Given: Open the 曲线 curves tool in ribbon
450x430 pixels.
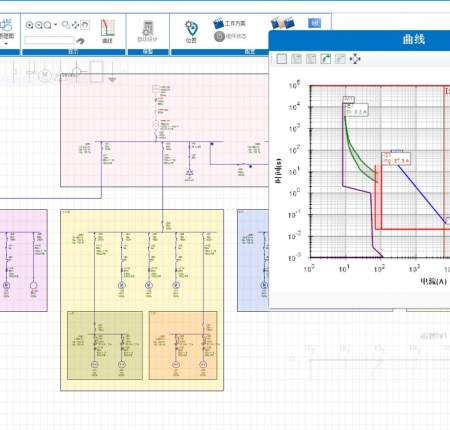Looking at the screenshot, I should (x=108, y=31).
